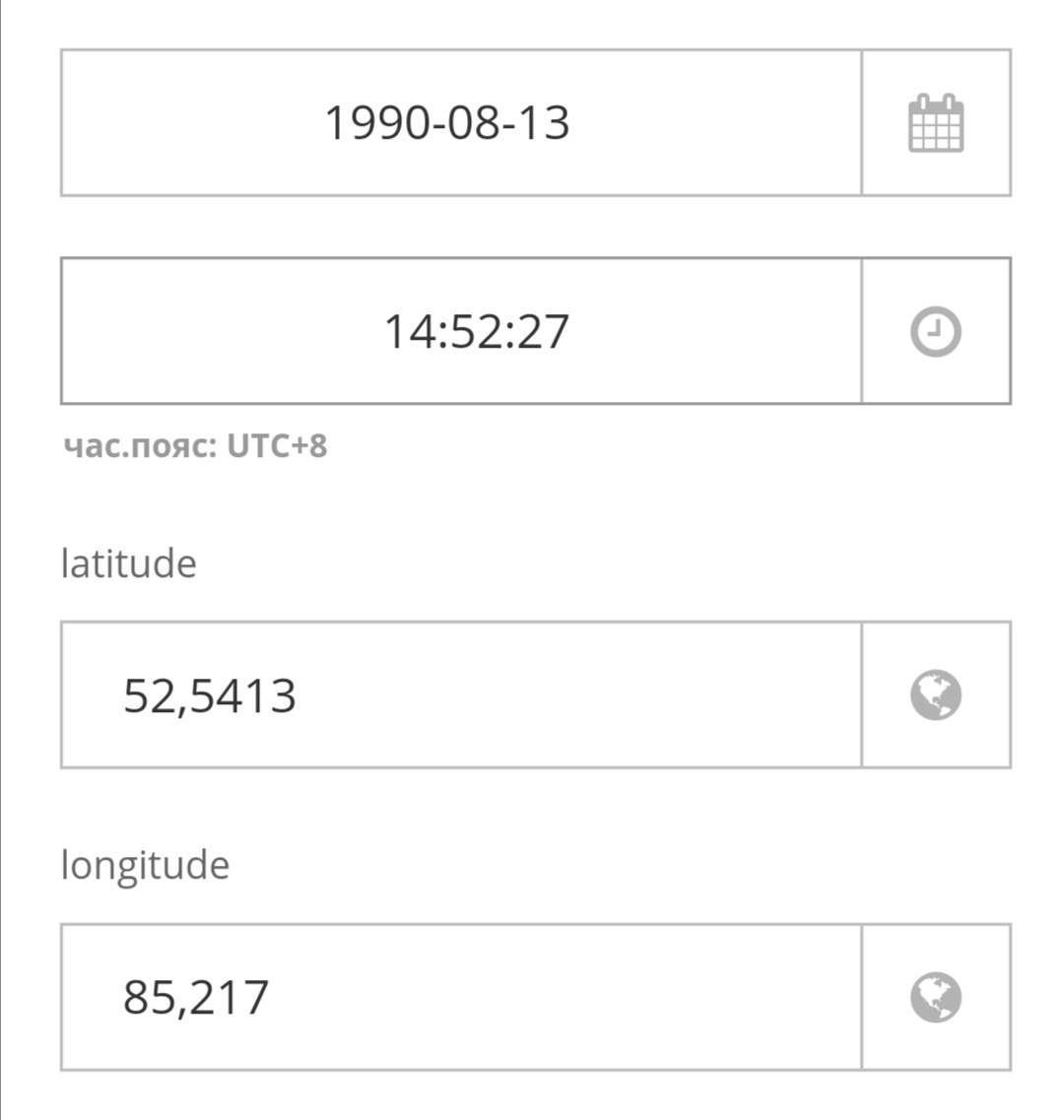Pick latitude from map using globe button
The image size is (1064, 1120).
tap(936, 695)
